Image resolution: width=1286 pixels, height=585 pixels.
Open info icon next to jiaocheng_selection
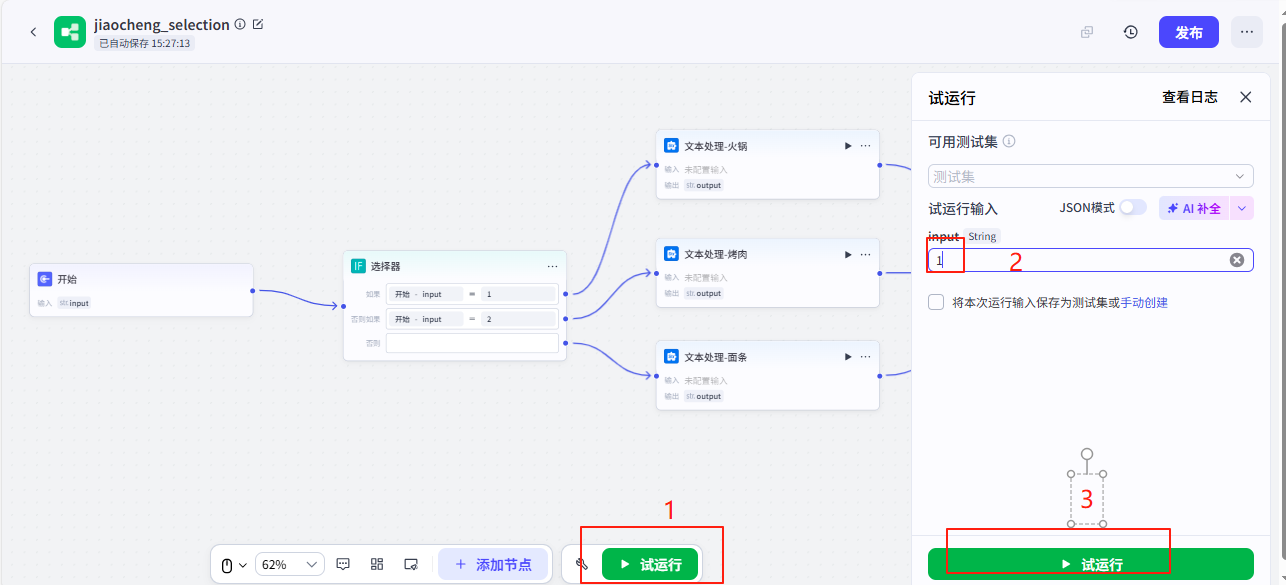240,24
